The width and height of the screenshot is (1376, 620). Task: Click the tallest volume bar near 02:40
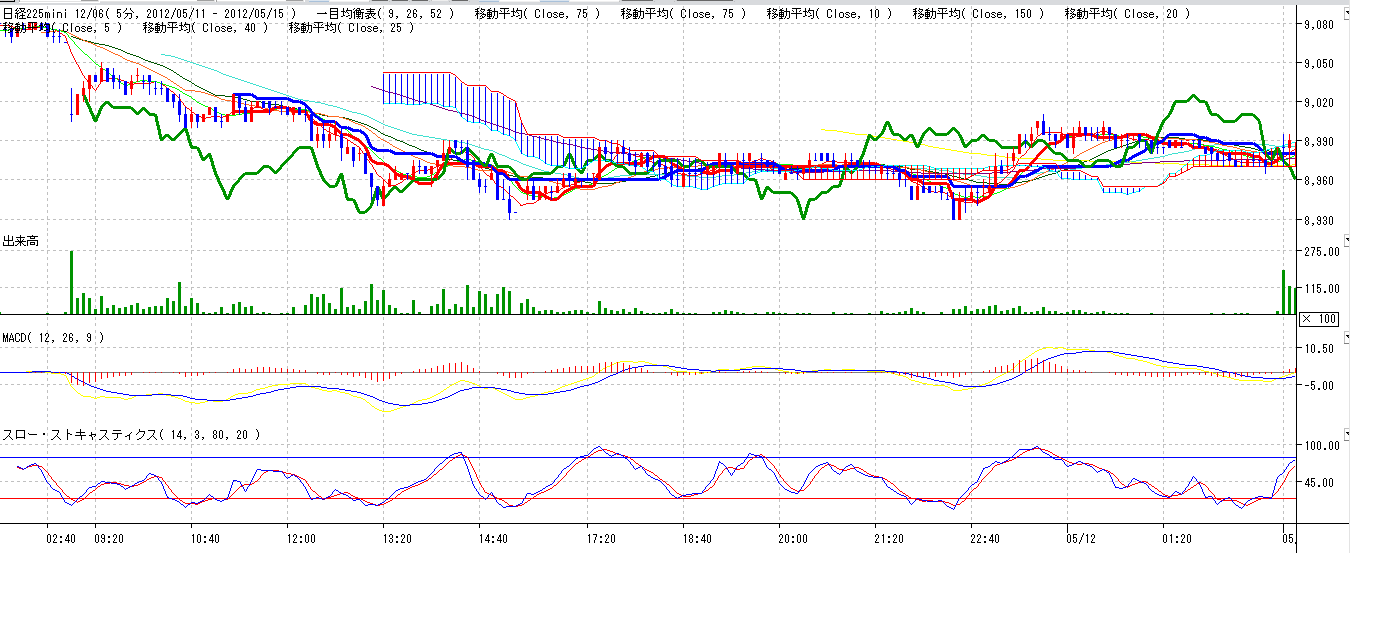point(71,283)
